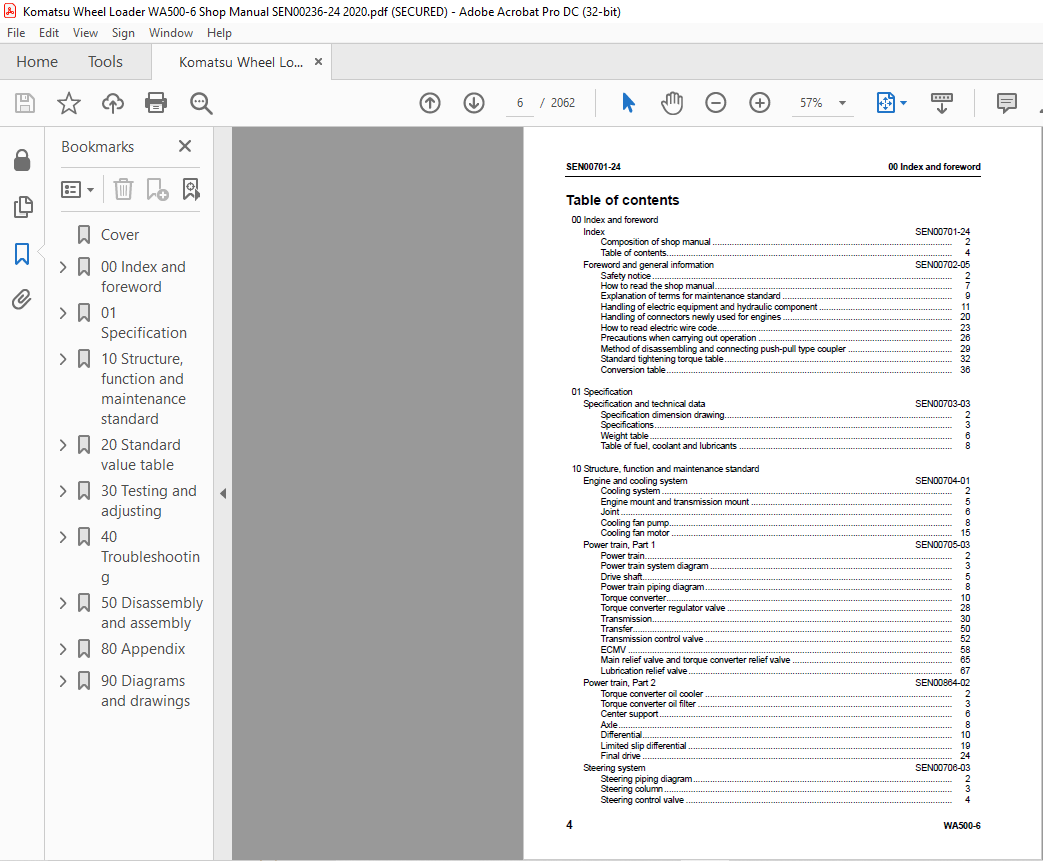Close the Komatsu Wheel Loader tab

point(319,62)
